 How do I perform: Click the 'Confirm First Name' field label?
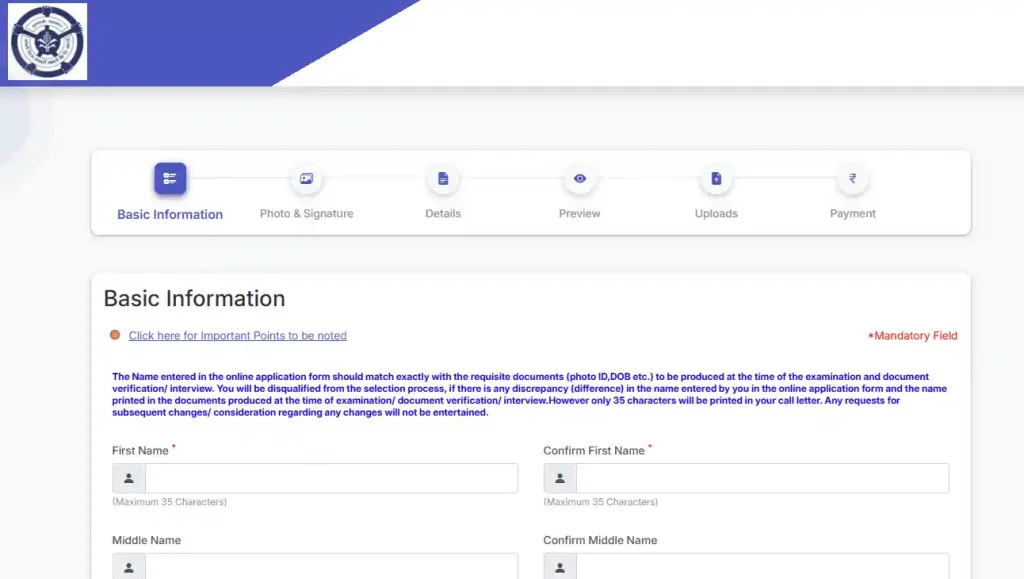tap(594, 450)
